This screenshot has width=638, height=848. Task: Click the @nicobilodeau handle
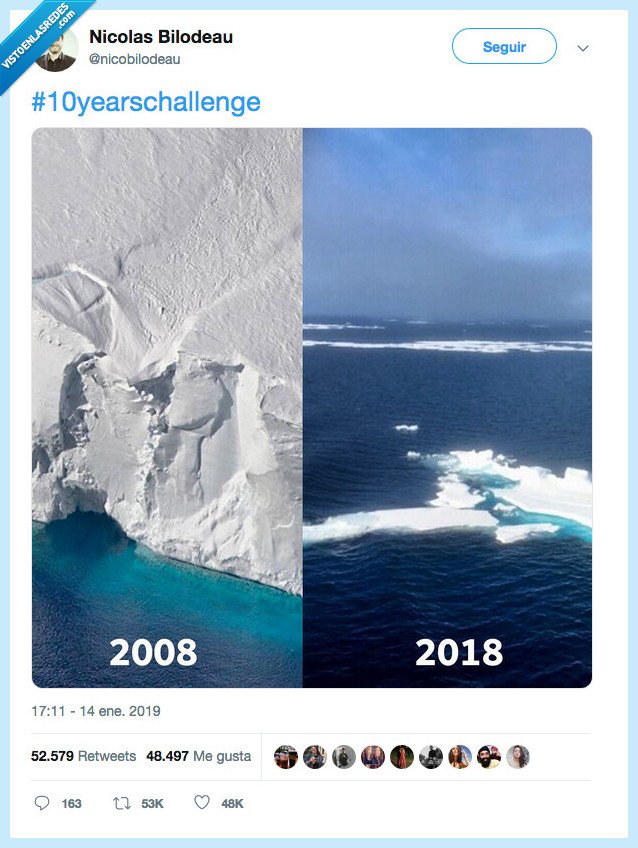pos(135,59)
